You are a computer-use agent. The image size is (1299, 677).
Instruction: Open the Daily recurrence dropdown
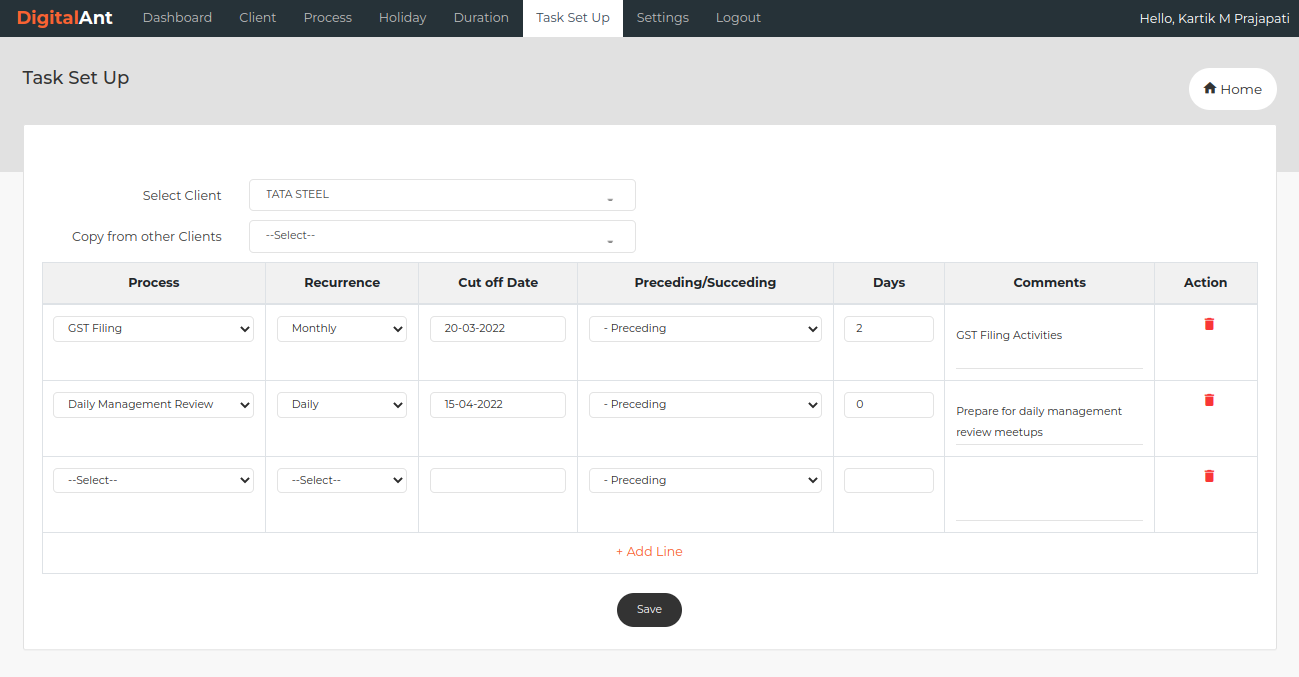tap(341, 405)
